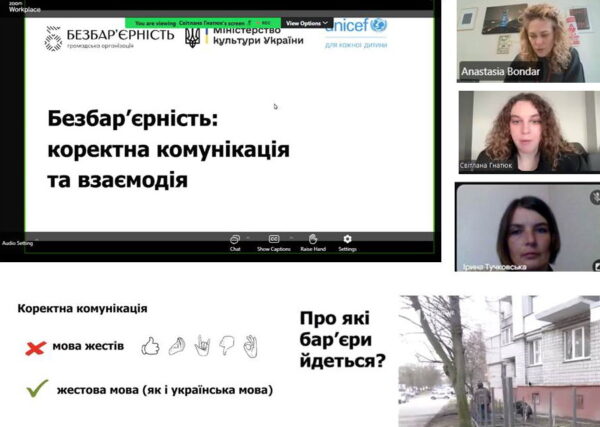
Task: Click the Zoom Workplace logo text
Action: coord(24,7)
